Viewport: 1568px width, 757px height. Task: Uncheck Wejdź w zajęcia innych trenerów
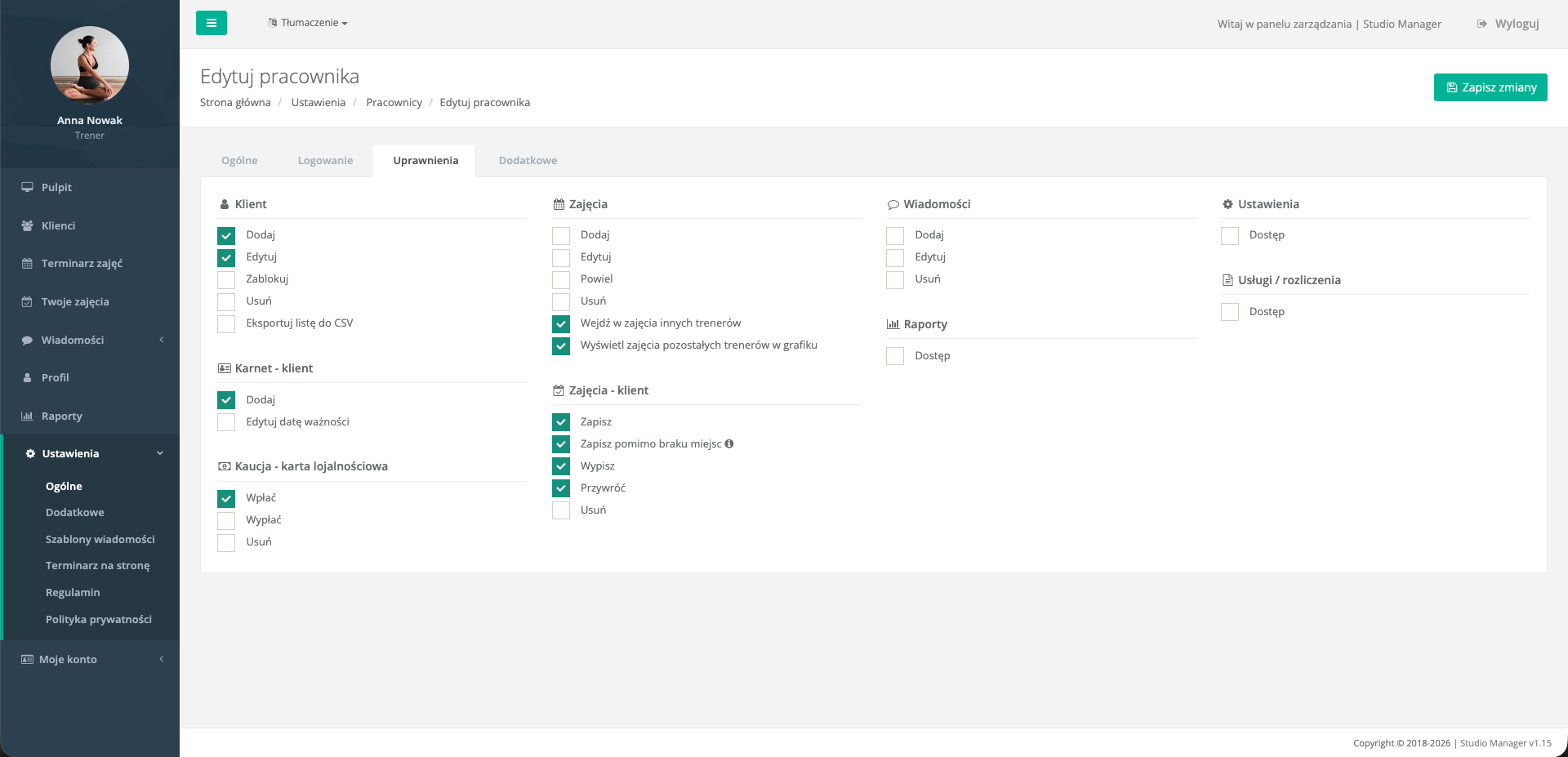(x=561, y=323)
